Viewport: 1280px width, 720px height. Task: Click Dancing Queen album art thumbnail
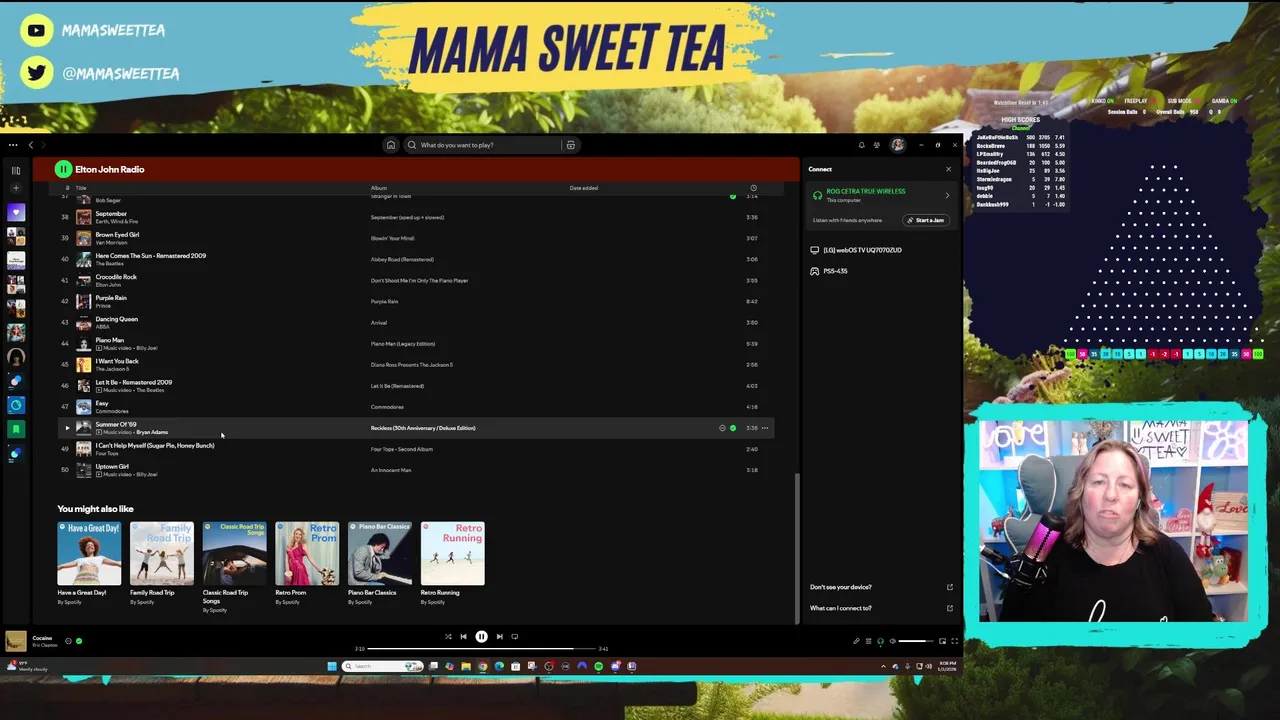coord(84,322)
